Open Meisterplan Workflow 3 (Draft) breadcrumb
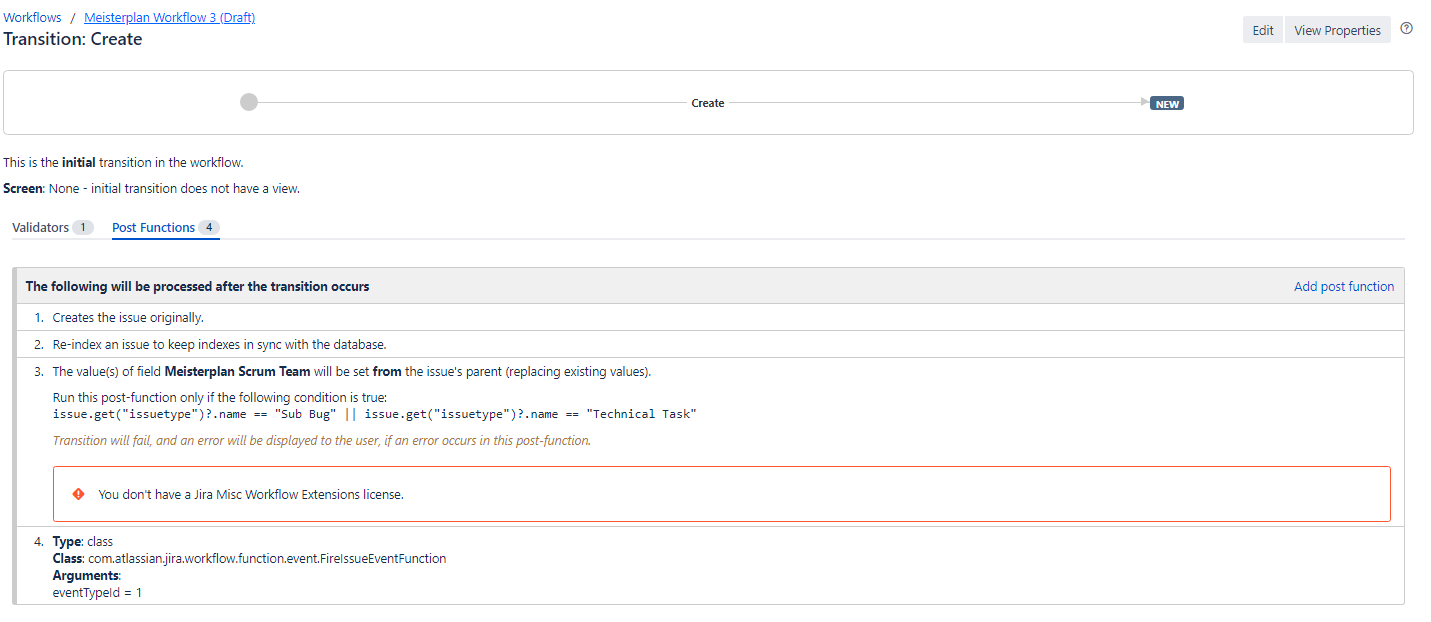Image resolution: width=1431 pixels, height=622 pixels. coord(168,16)
